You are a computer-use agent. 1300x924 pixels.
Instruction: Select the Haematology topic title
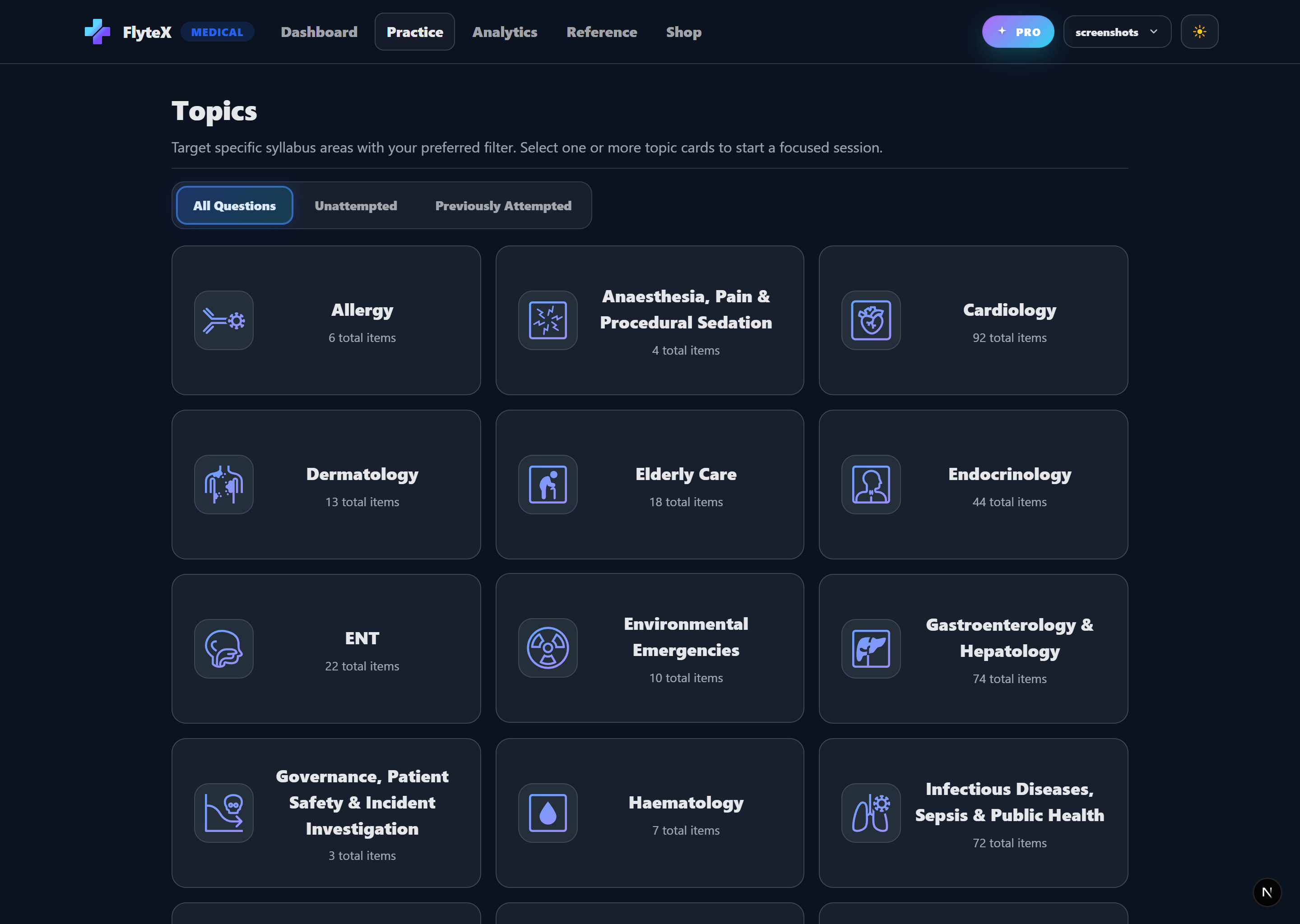click(x=686, y=803)
